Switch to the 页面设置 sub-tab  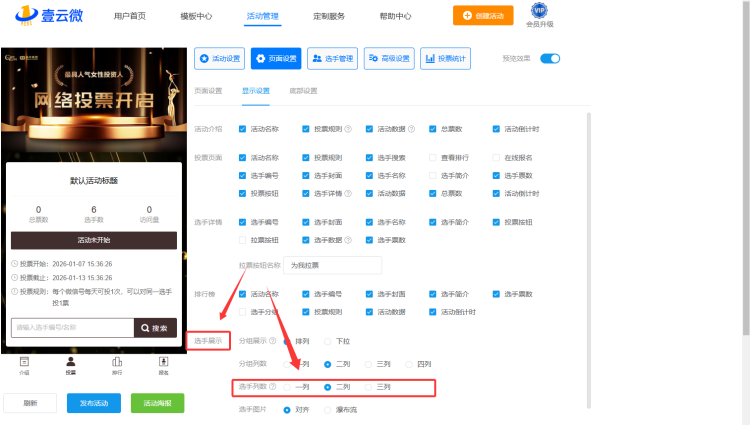(x=208, y=91)
